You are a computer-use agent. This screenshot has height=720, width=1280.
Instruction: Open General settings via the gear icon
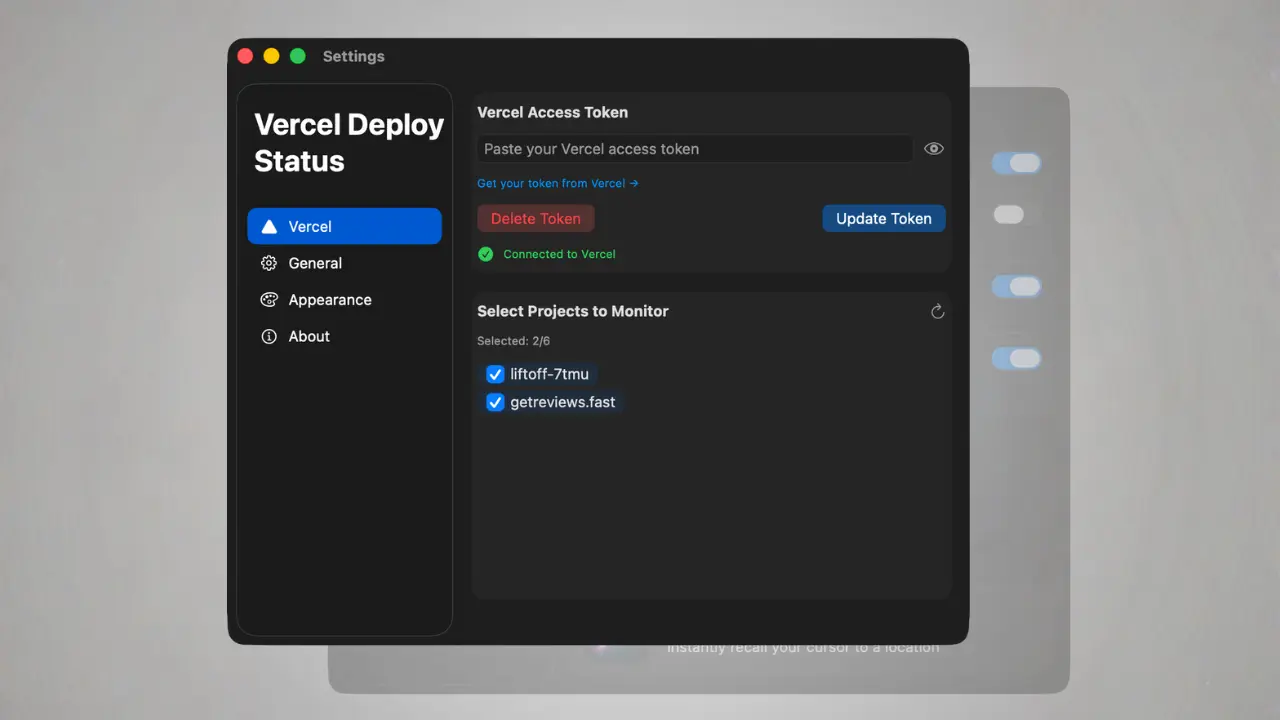[x=268, y=263]
